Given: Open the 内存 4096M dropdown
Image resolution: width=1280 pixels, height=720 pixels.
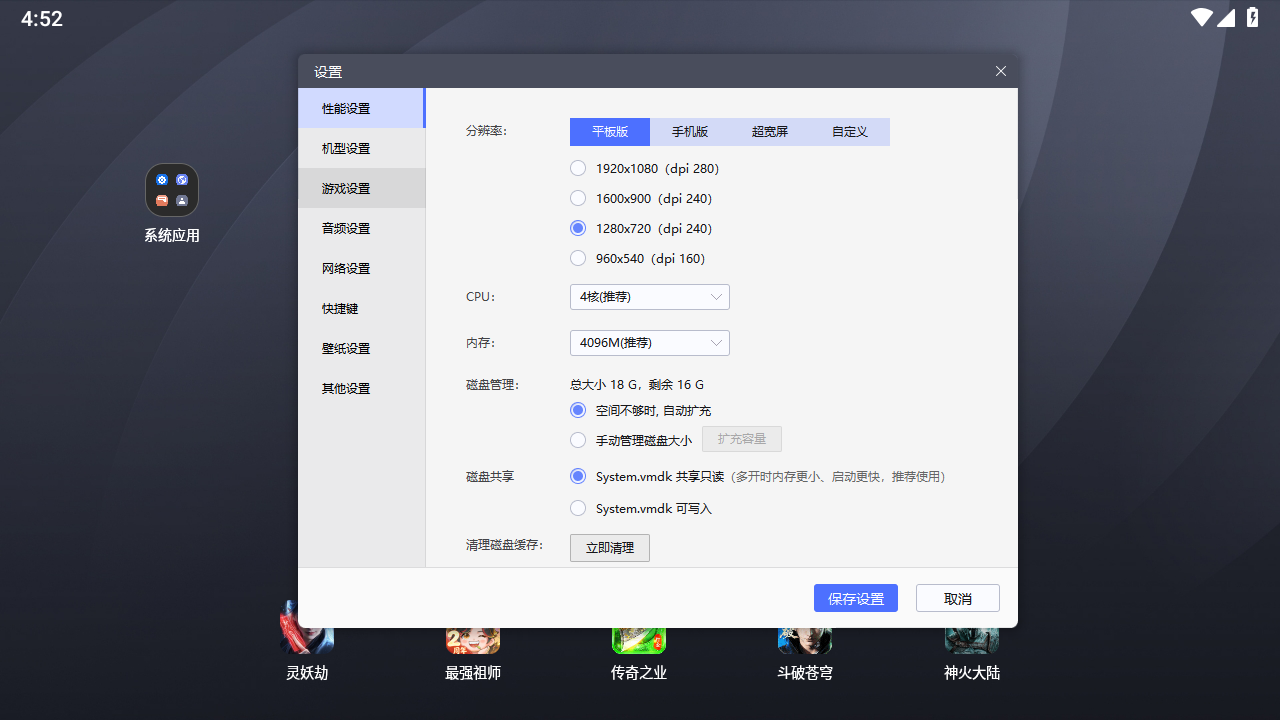Looking at the screenshot, I should (x=649, y=343).
